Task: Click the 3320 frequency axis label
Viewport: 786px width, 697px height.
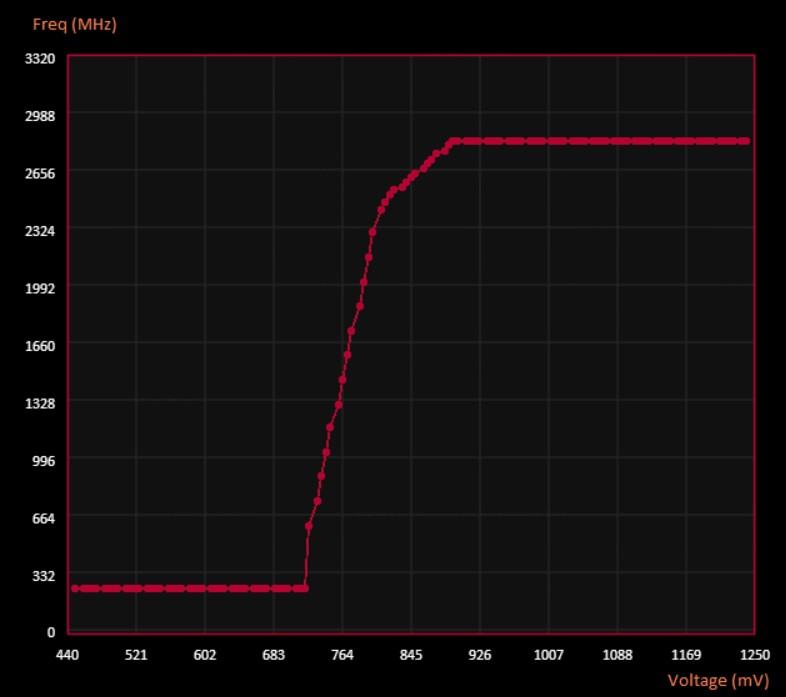Action: tap(40, 58)
